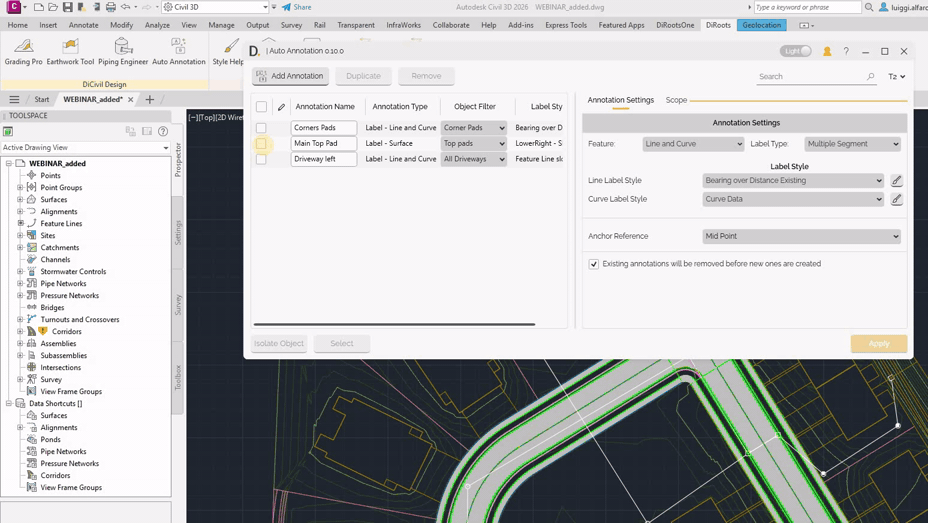Open the Annotate ribbon tab
928x523 pixels.
(83, 25)
